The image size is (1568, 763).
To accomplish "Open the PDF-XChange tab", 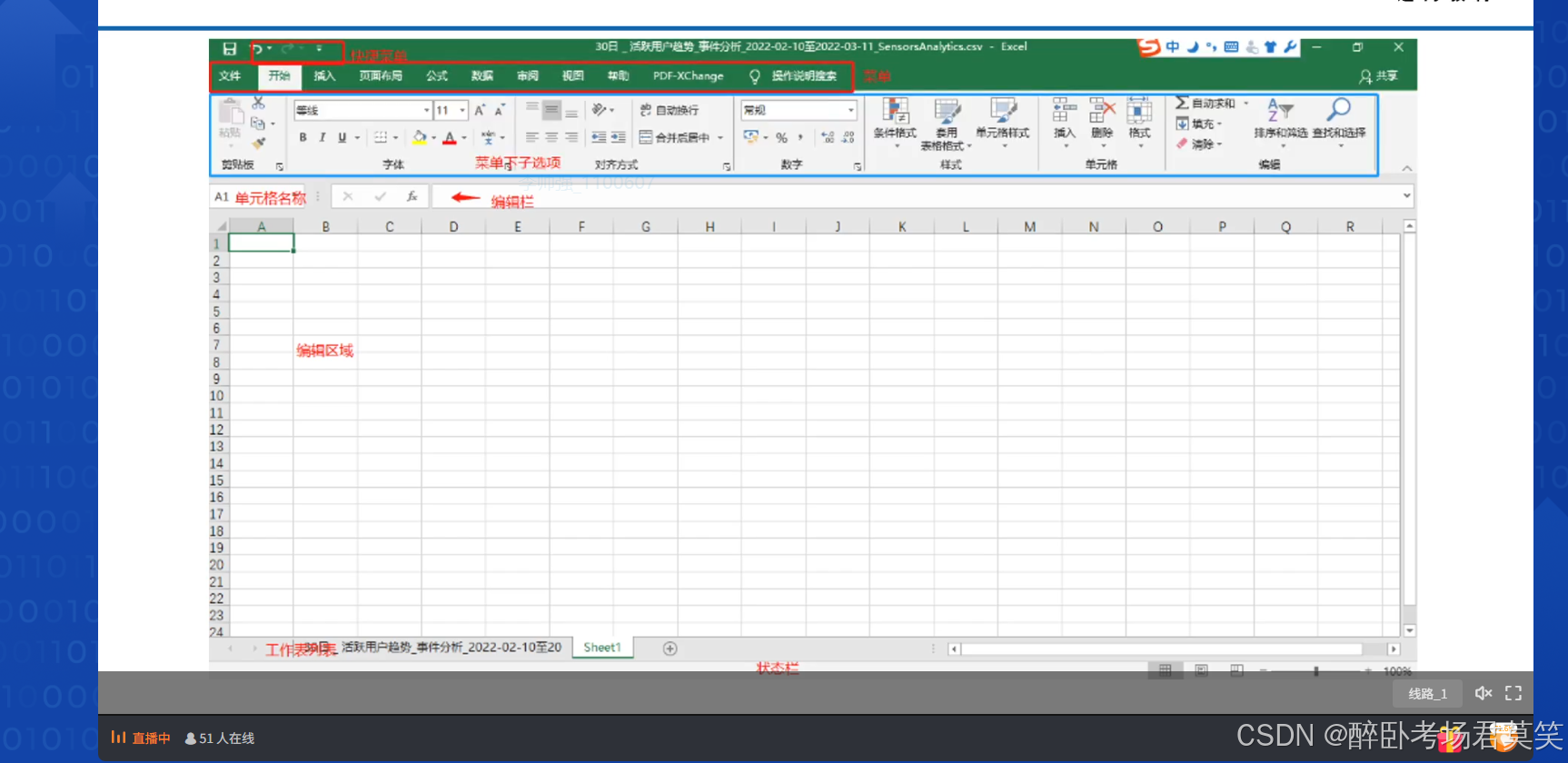I will [689, 75].
